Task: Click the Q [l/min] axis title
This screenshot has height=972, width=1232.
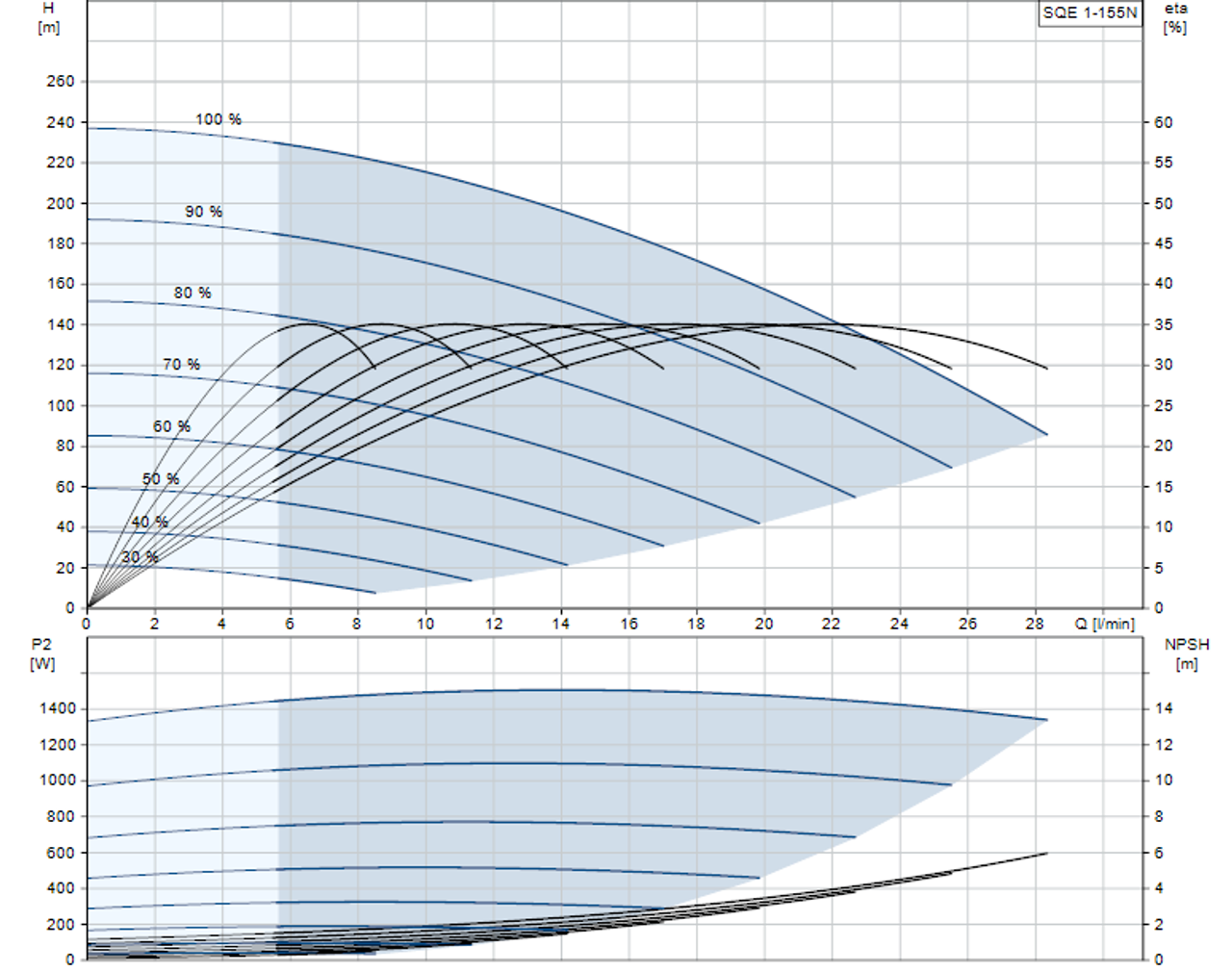Action: (1105, 624)
